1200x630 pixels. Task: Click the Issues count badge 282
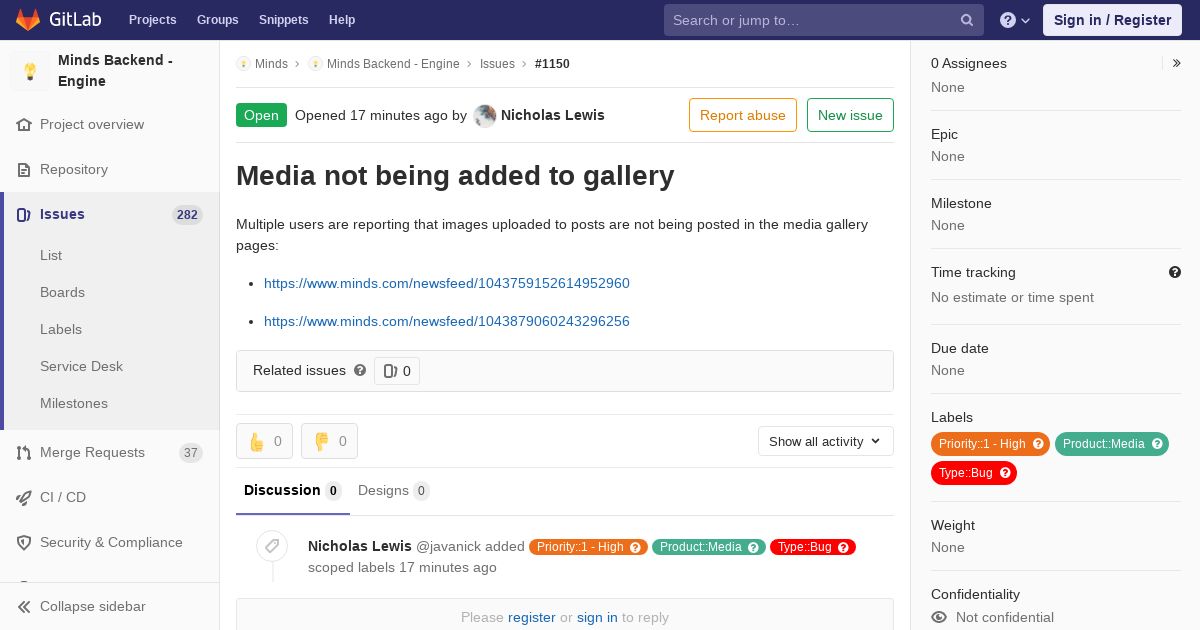[x=187, y=215]
